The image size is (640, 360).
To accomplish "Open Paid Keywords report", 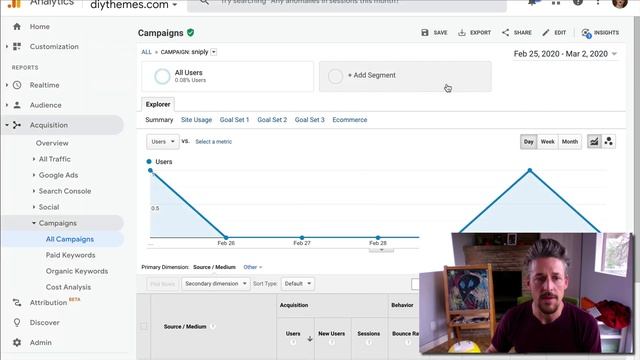I will (x=70, y=255).
